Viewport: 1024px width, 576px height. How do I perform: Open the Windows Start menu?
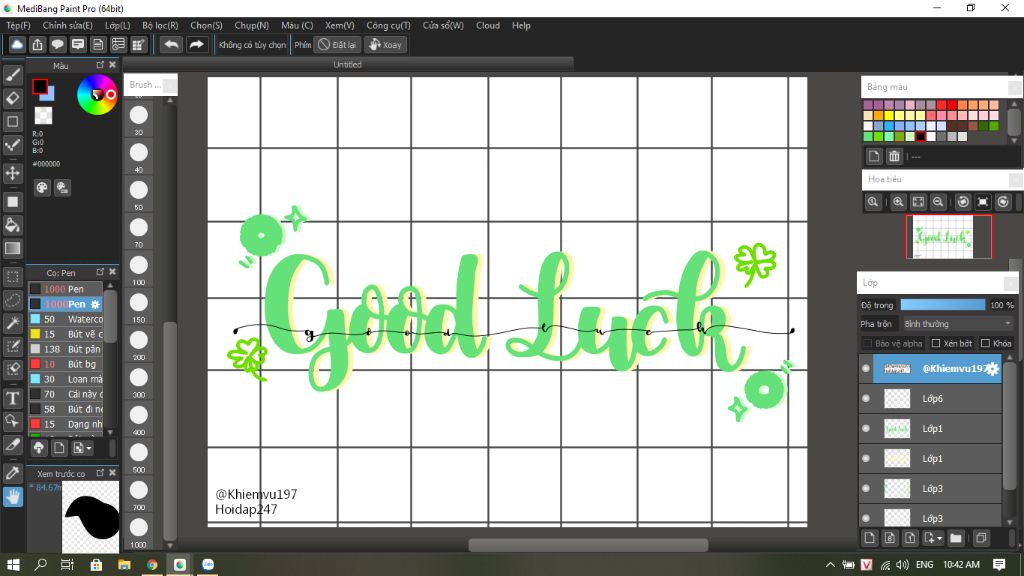(x=12, y=565)
